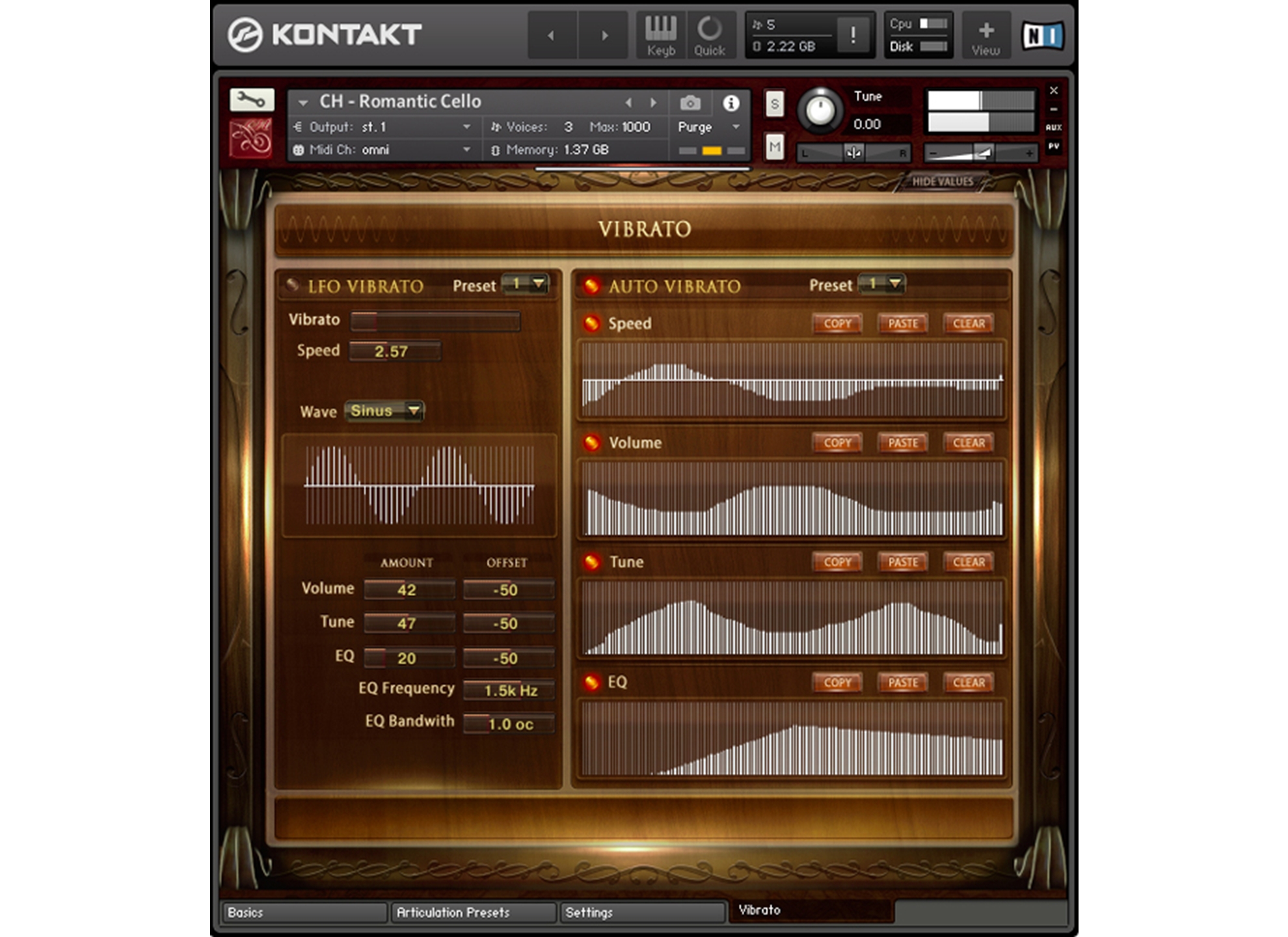Click the Max voices 1000 value

pos(636,127)
